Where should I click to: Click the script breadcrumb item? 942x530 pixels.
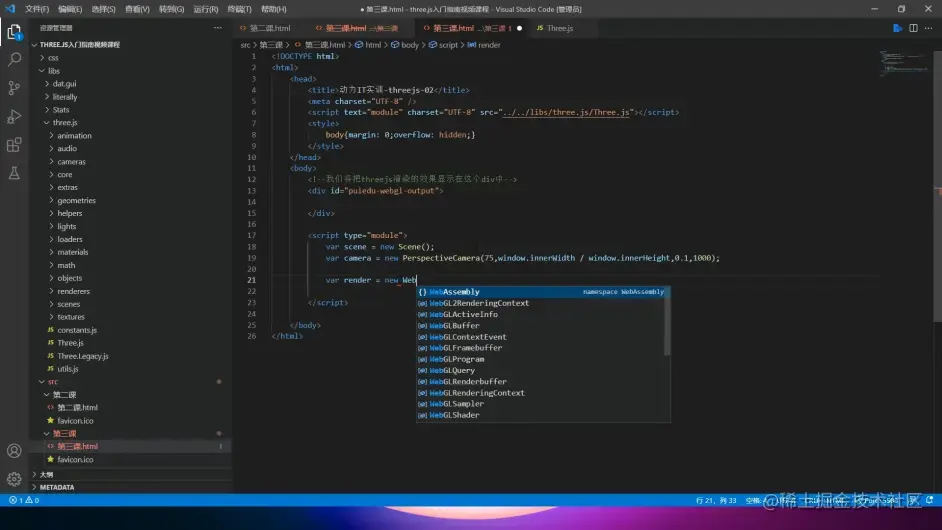443,45
